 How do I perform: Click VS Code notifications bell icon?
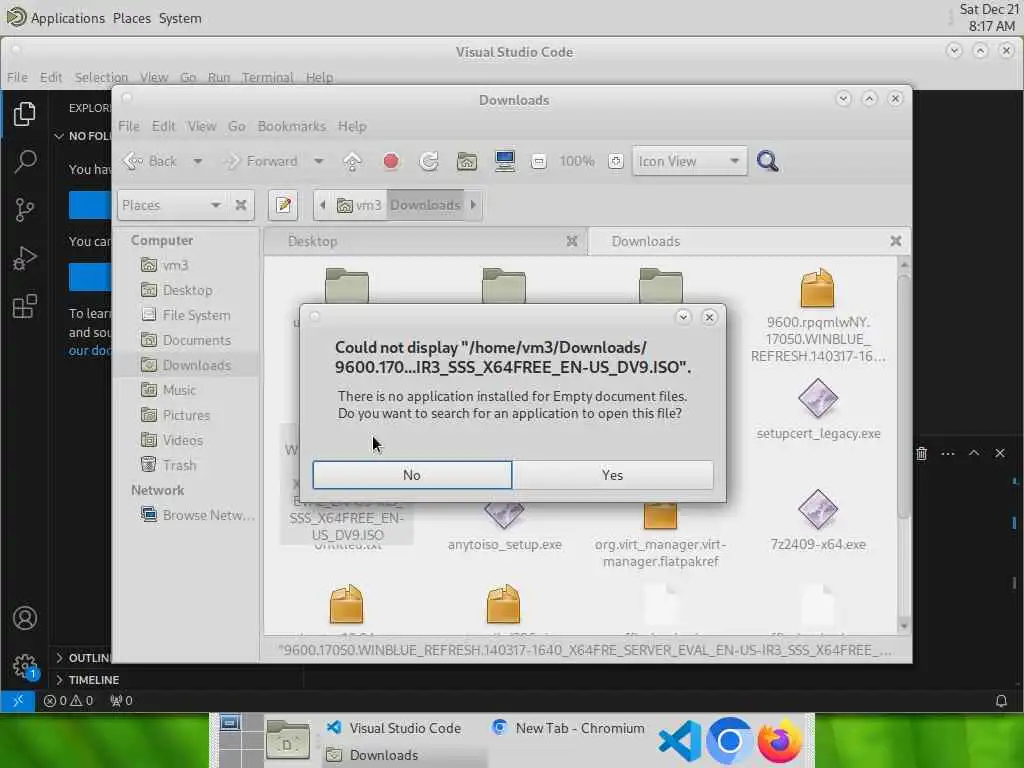click(1001, 701)
